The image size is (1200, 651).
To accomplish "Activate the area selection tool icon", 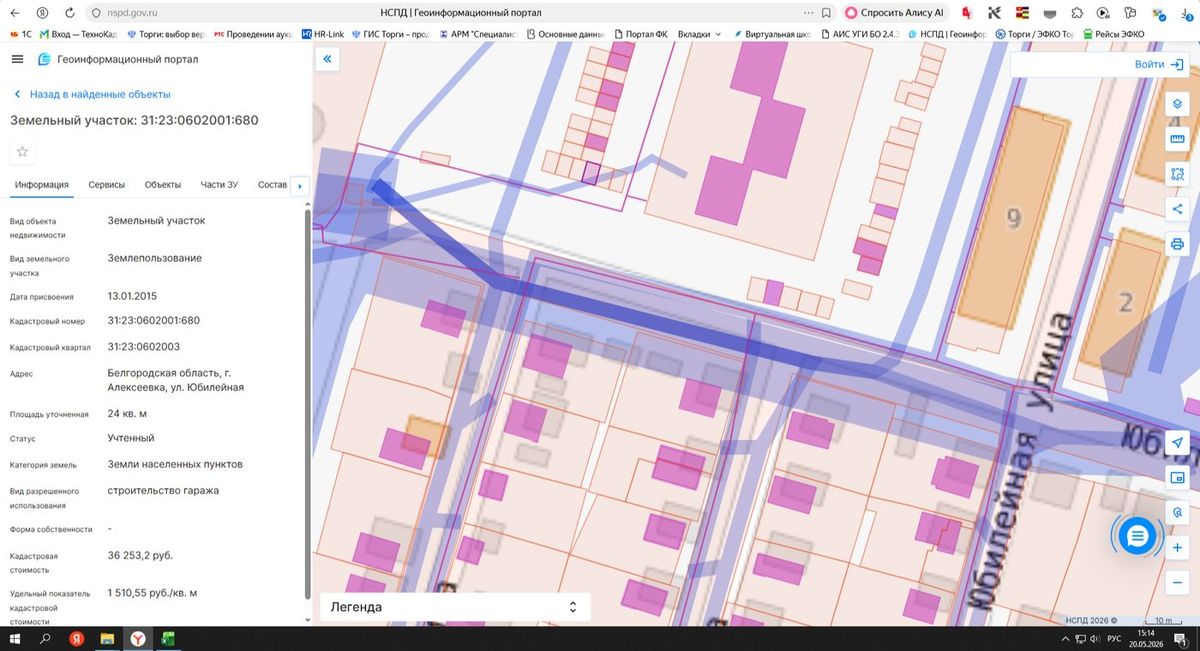I will [1177, 174].
